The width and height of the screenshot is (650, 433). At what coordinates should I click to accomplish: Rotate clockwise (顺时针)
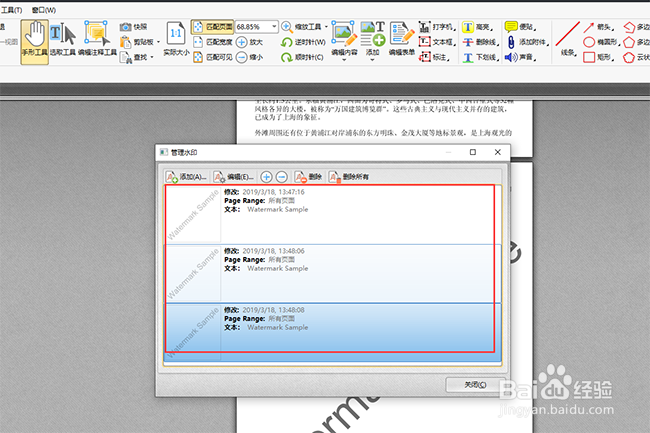[302, 57]
